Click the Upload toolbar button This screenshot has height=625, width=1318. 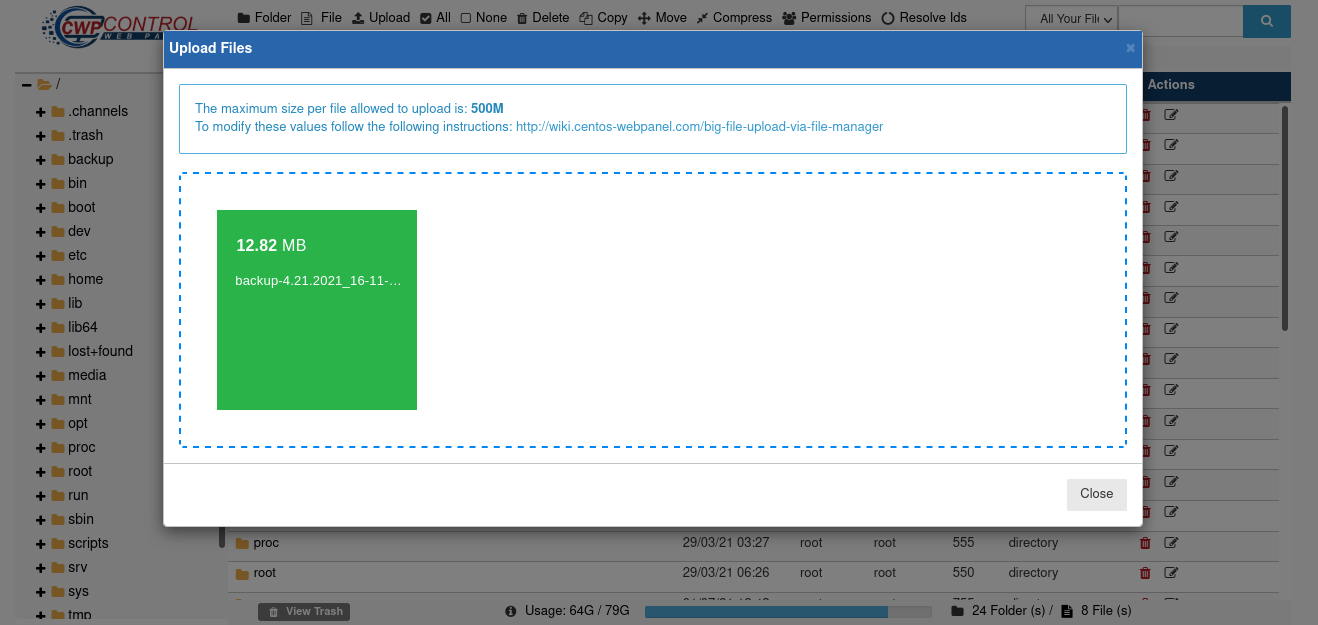[x=381, y=18]
